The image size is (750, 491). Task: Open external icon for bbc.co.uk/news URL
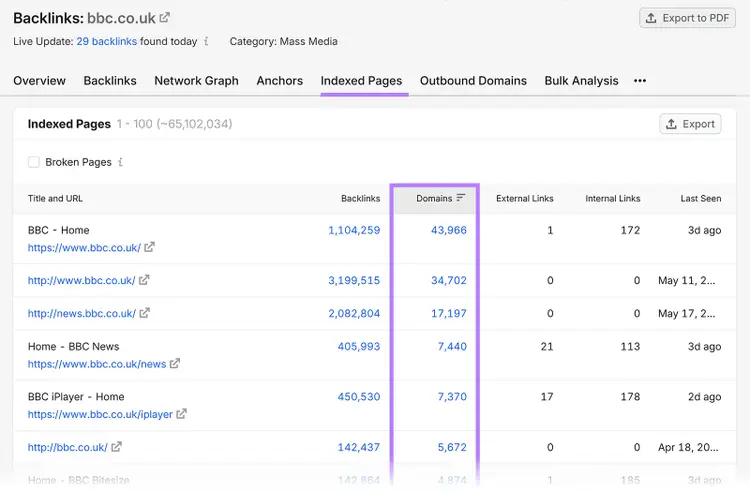point(175,363)
